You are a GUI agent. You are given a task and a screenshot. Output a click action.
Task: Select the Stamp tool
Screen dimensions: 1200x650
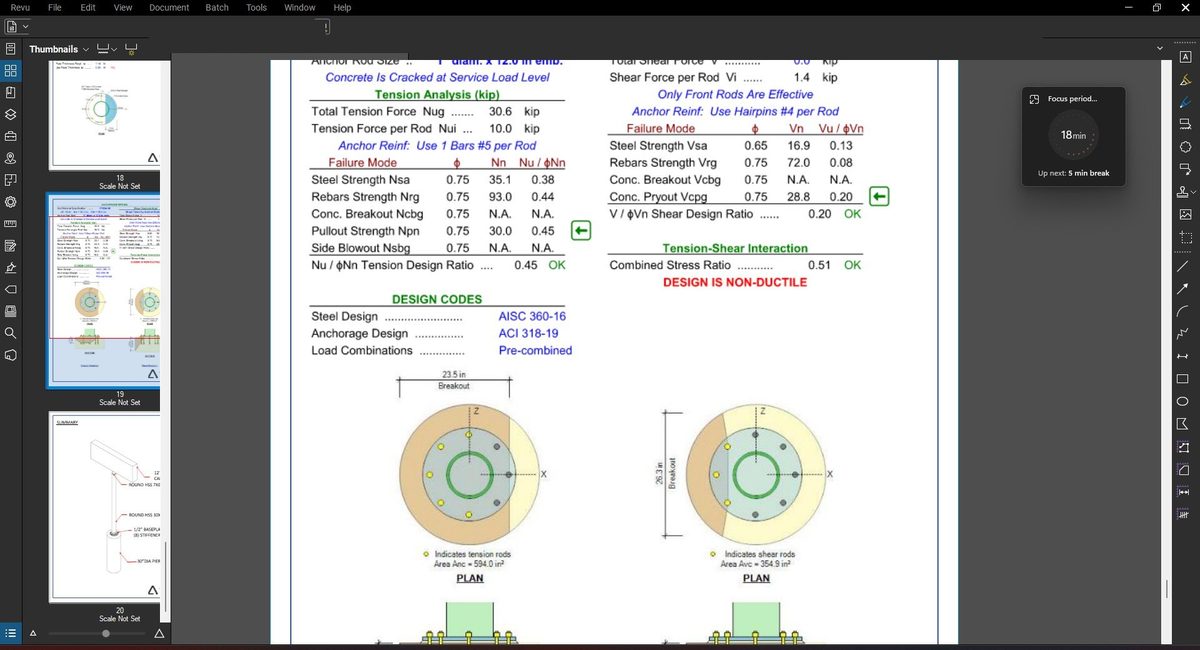click(x=1185, y=191)
